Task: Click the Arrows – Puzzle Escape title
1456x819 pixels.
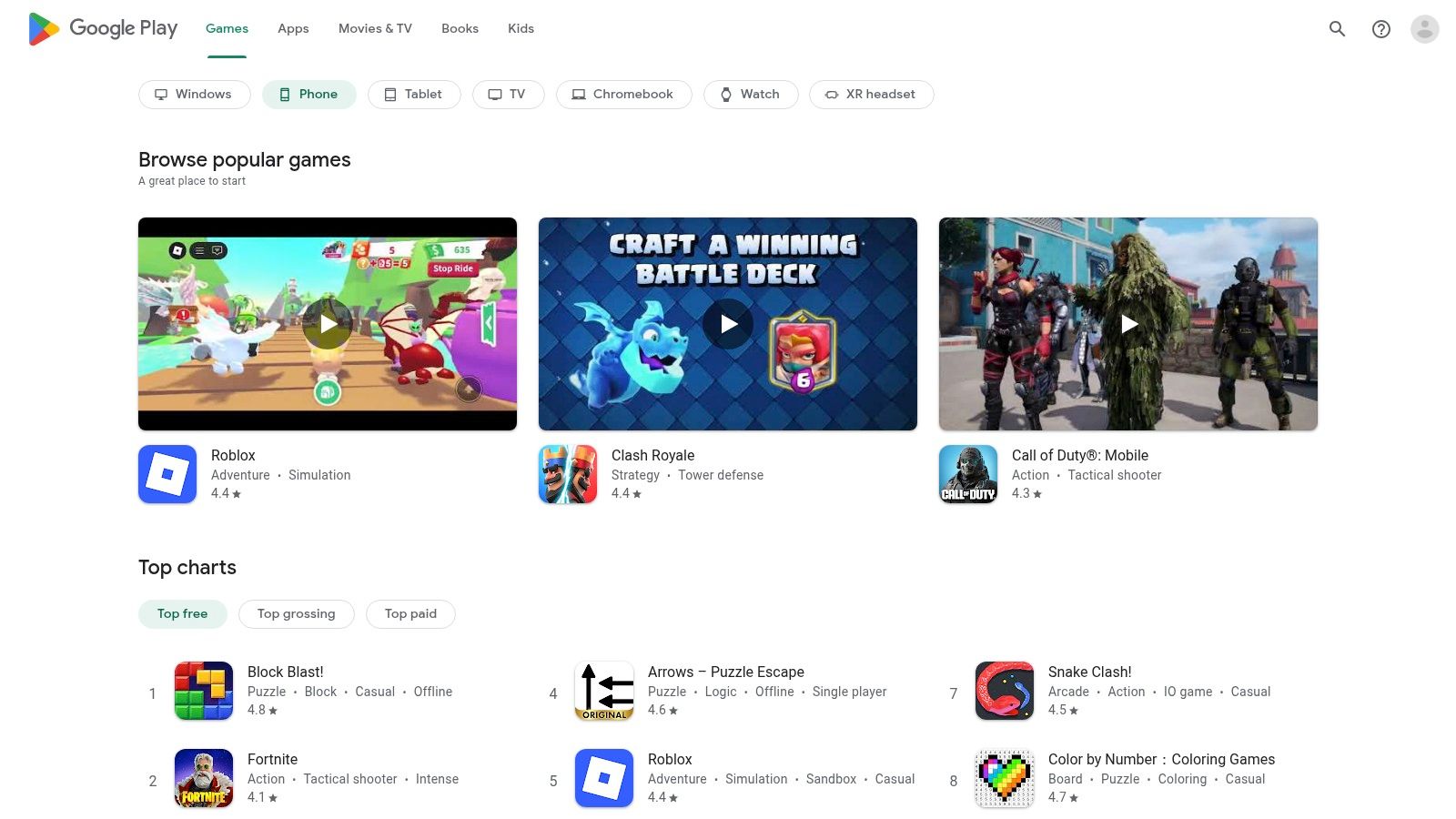Action: pos(725,672)
